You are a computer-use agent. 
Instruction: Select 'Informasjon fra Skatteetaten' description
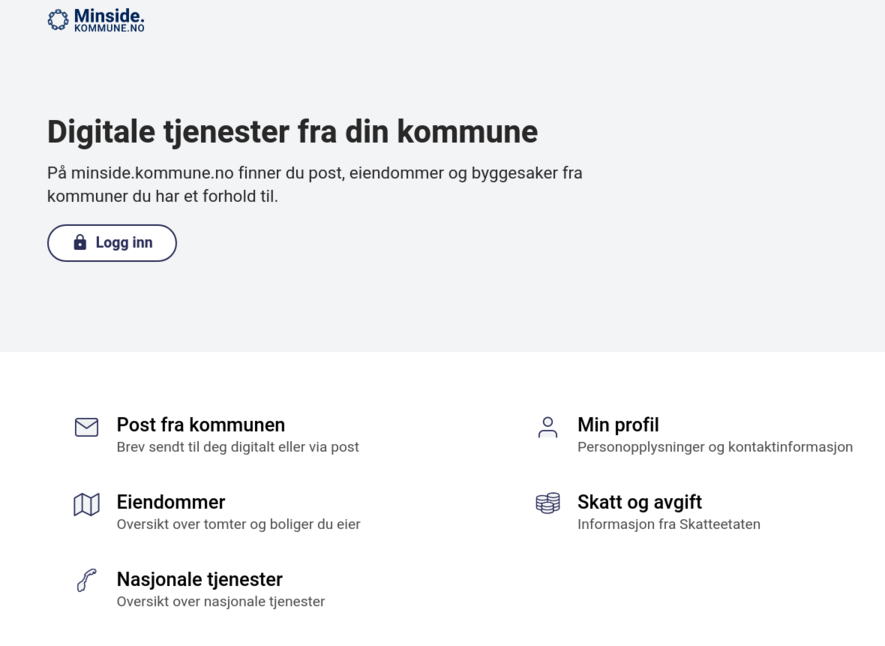[x=669, y=524]
